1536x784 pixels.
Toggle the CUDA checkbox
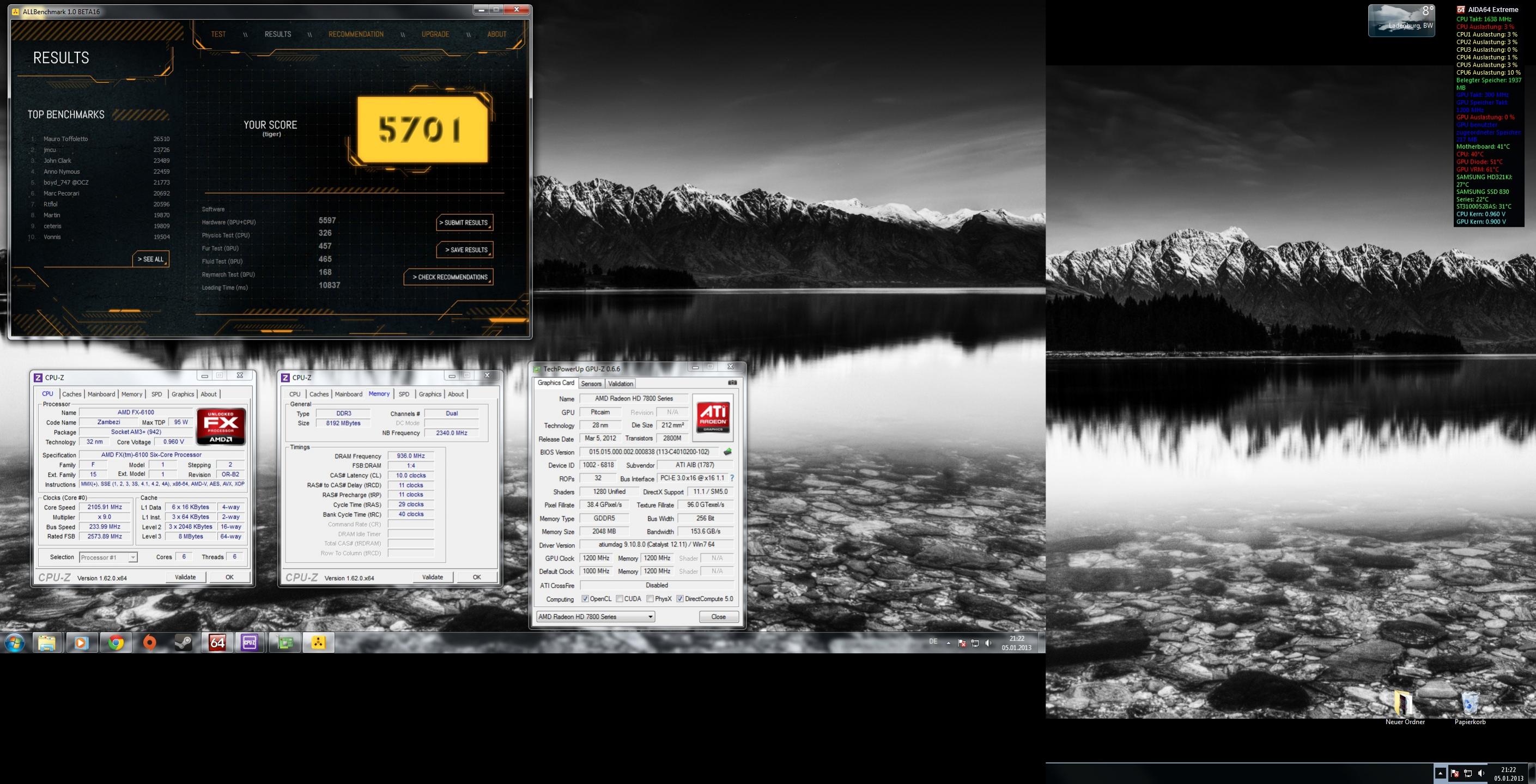(x=620, y=599)
